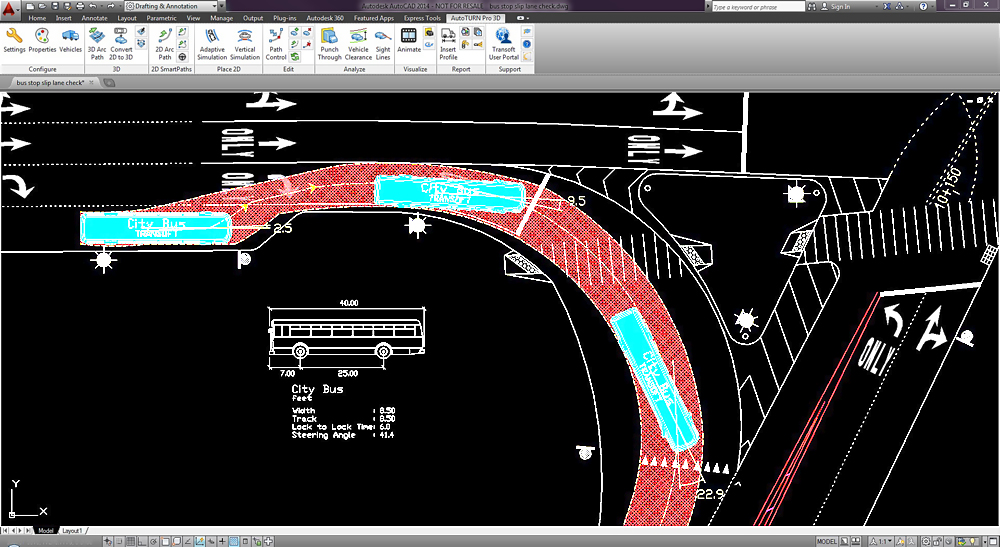Open AutoTURN Settings tool

tap(14, 41)
